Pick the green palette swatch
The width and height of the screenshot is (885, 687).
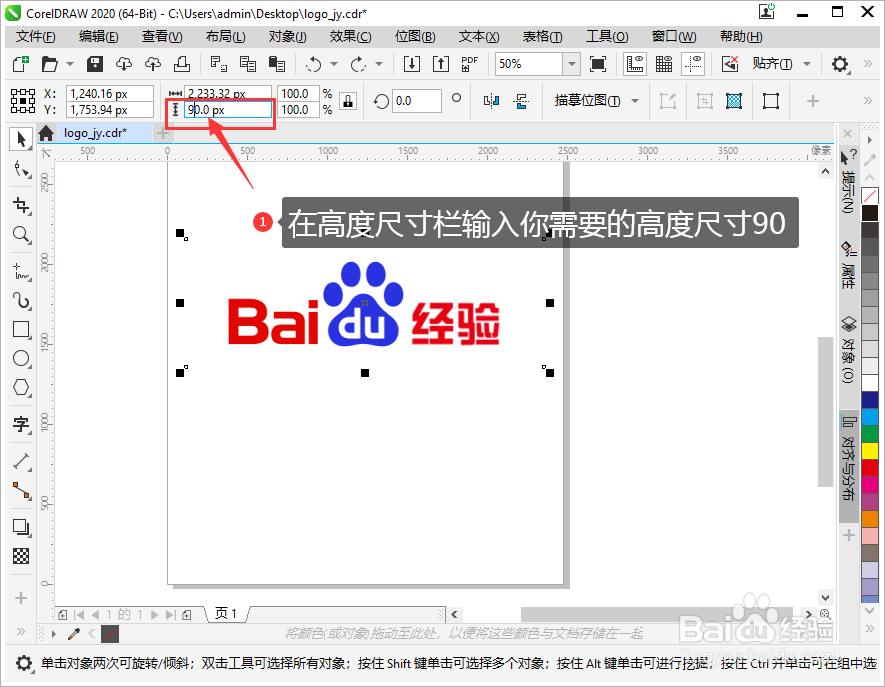[870, 434]
